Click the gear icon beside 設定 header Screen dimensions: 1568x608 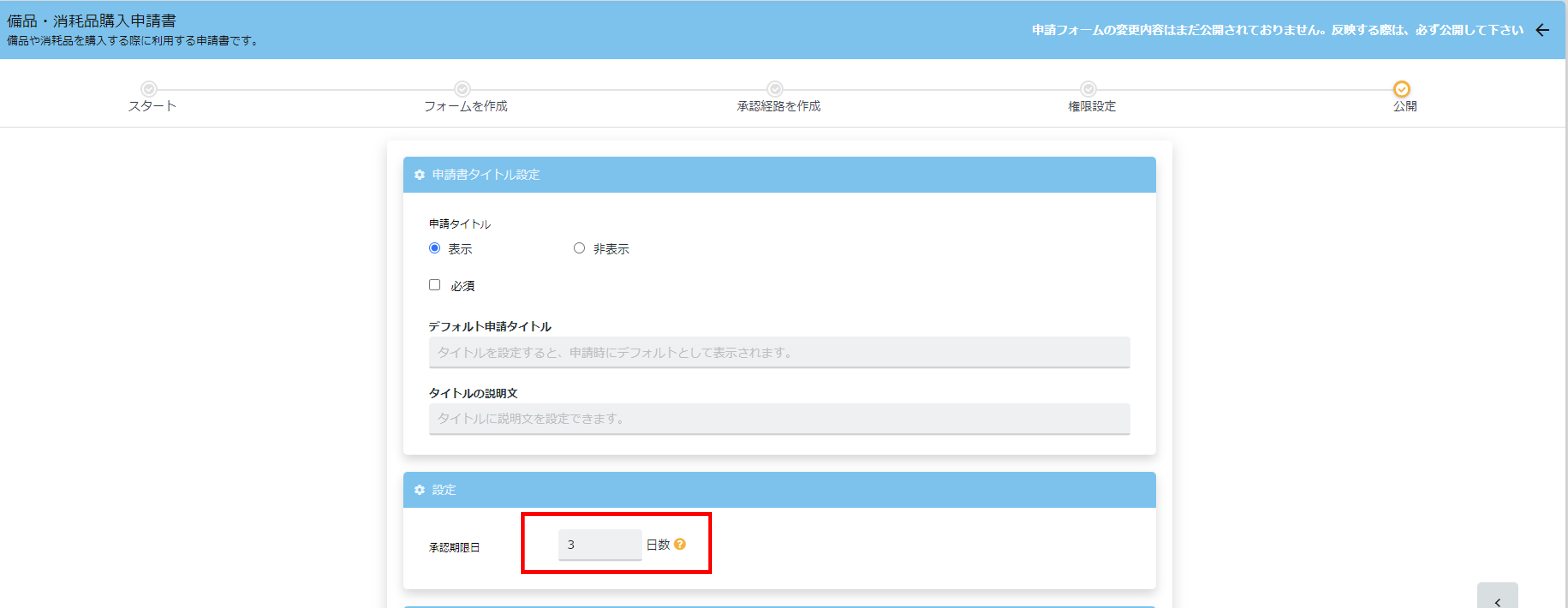tap(419, 490)
